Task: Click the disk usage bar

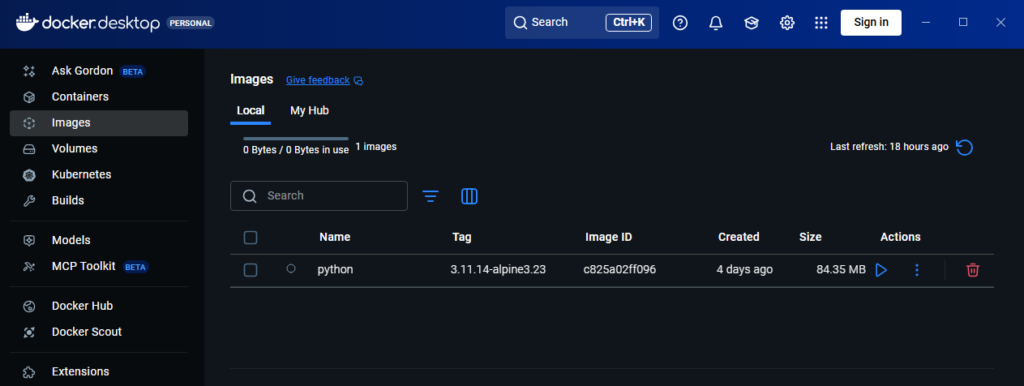Action: [296, 138]
